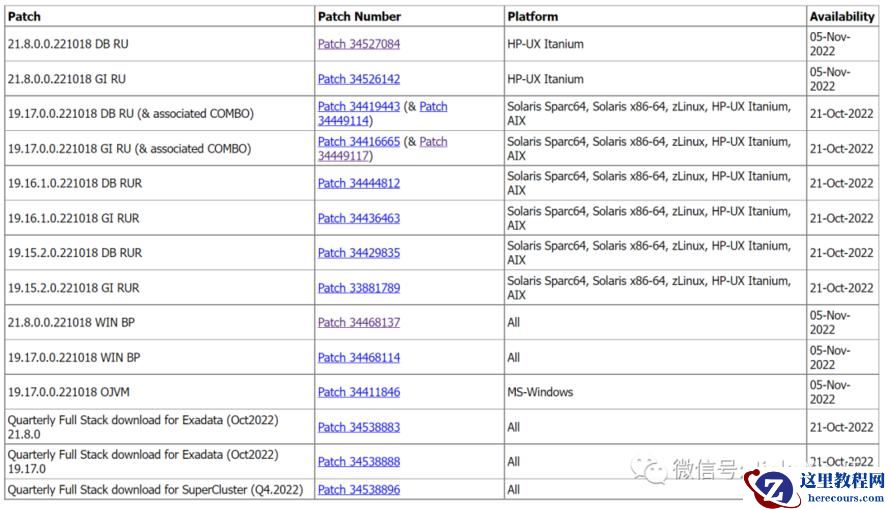890x510 pixels.
Task: Open the Patch 34411846 link
Action: [x=359, y=392]
